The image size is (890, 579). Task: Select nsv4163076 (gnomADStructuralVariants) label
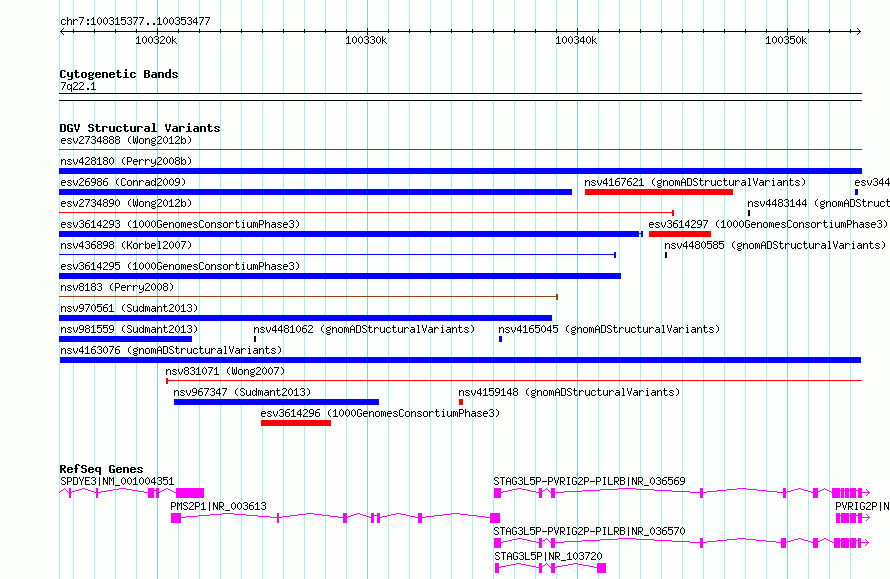click(171, 350)
